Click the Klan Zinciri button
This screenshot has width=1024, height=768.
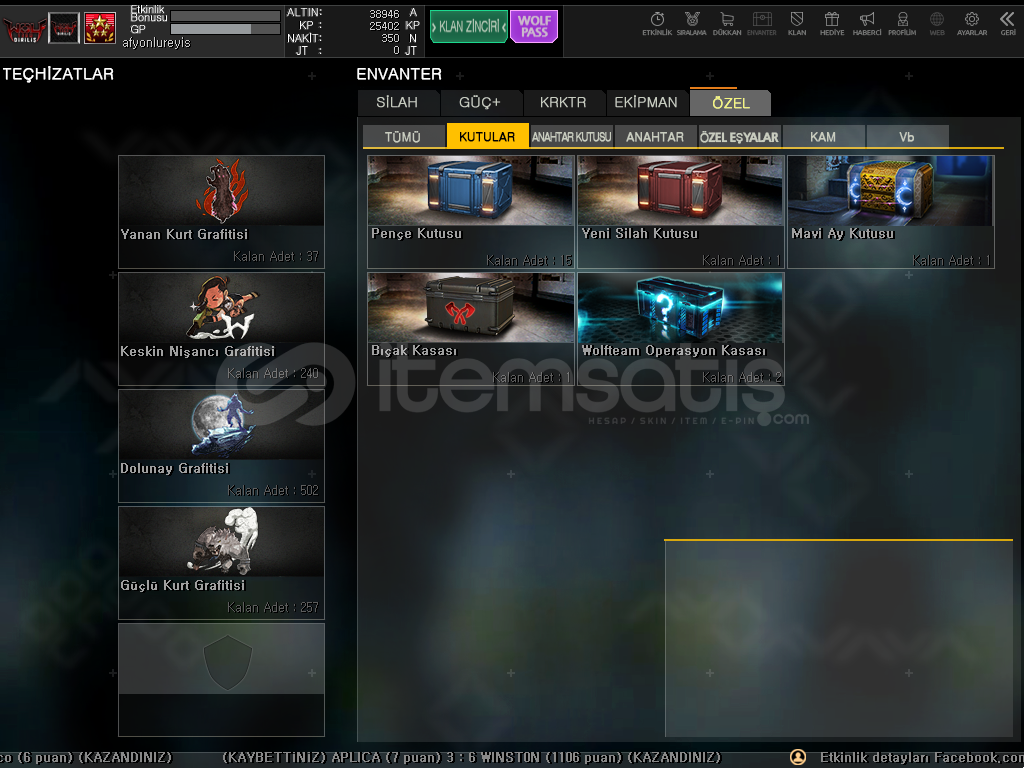coord(468,27)
